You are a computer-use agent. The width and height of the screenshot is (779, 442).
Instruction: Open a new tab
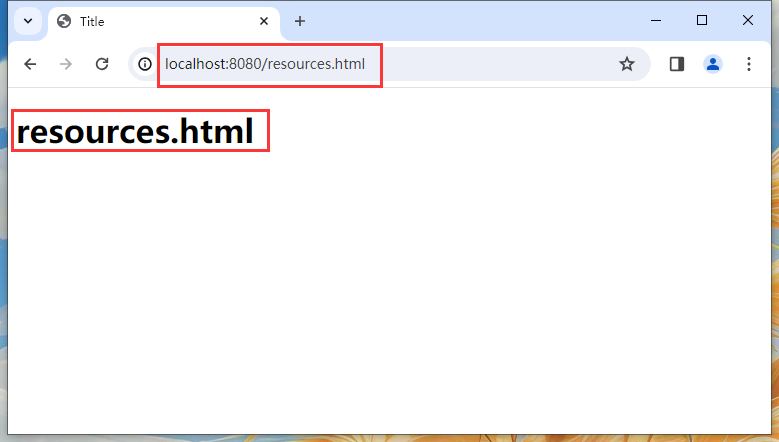pyautogui.click(x=300, y=21)
